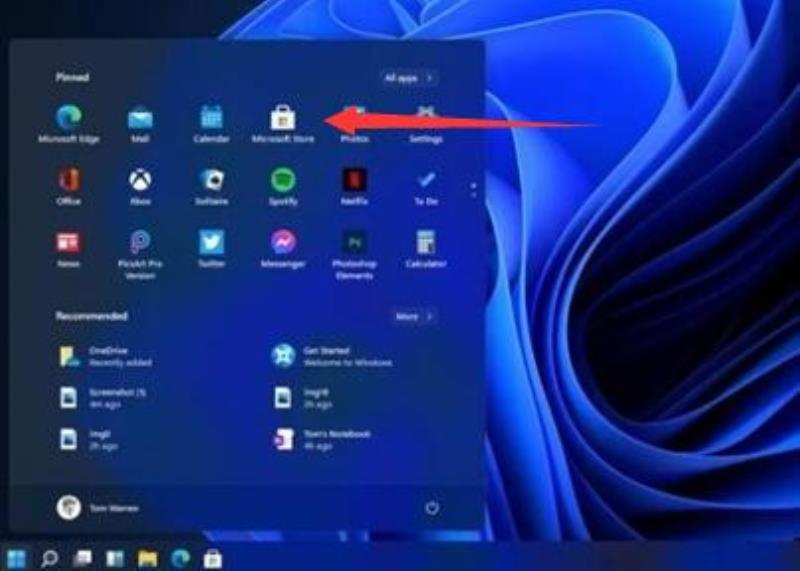
Task: Open the Calculator app
Action: tap(426, 250)
